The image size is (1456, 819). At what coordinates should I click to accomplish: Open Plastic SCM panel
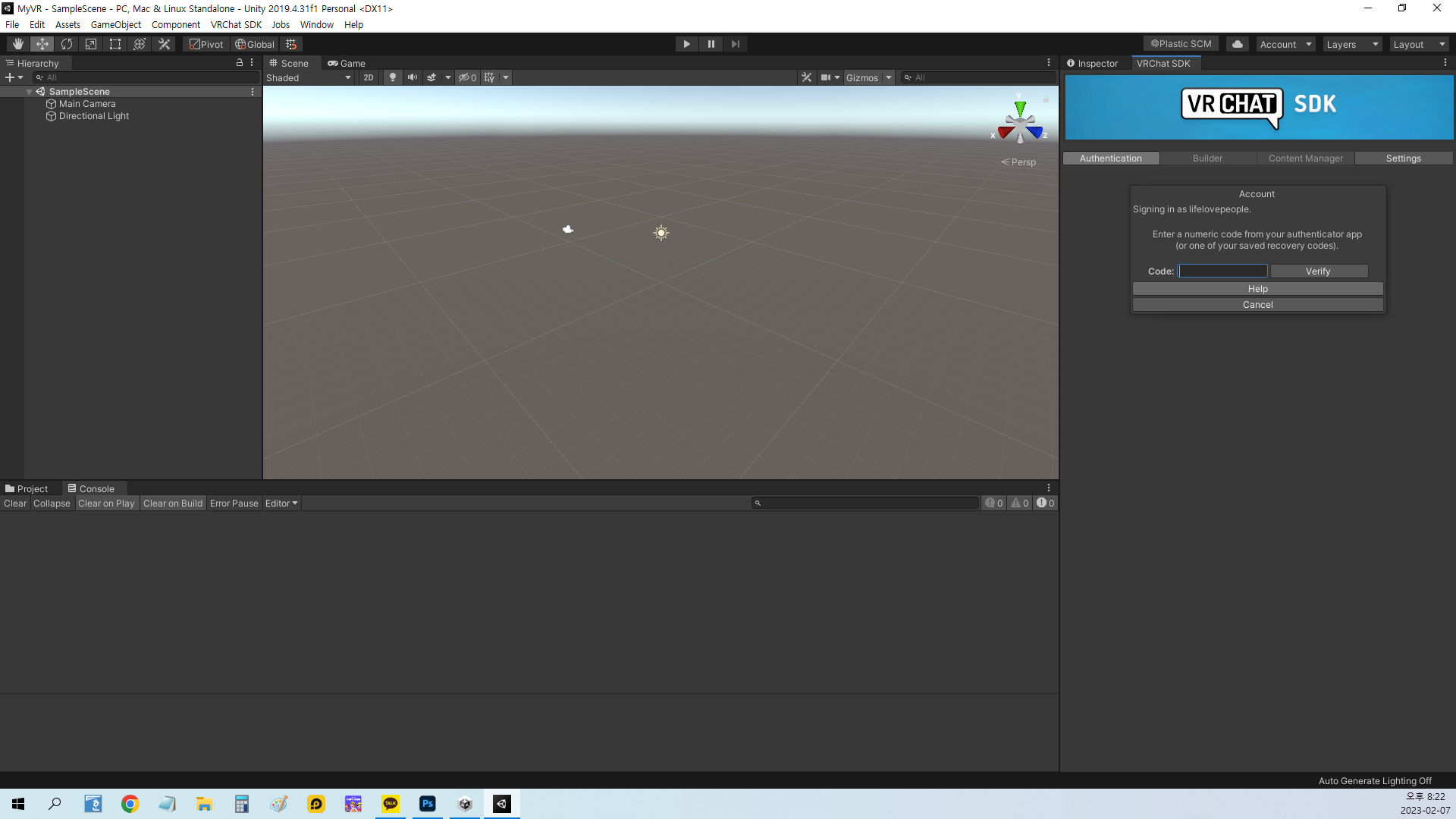pyautogui.click(x=1181, y=44)
